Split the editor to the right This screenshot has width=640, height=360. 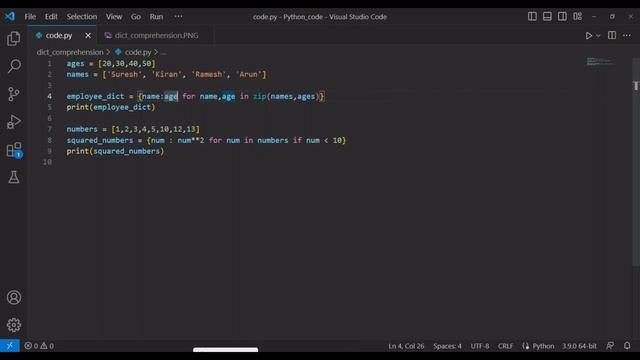(612, 36)
